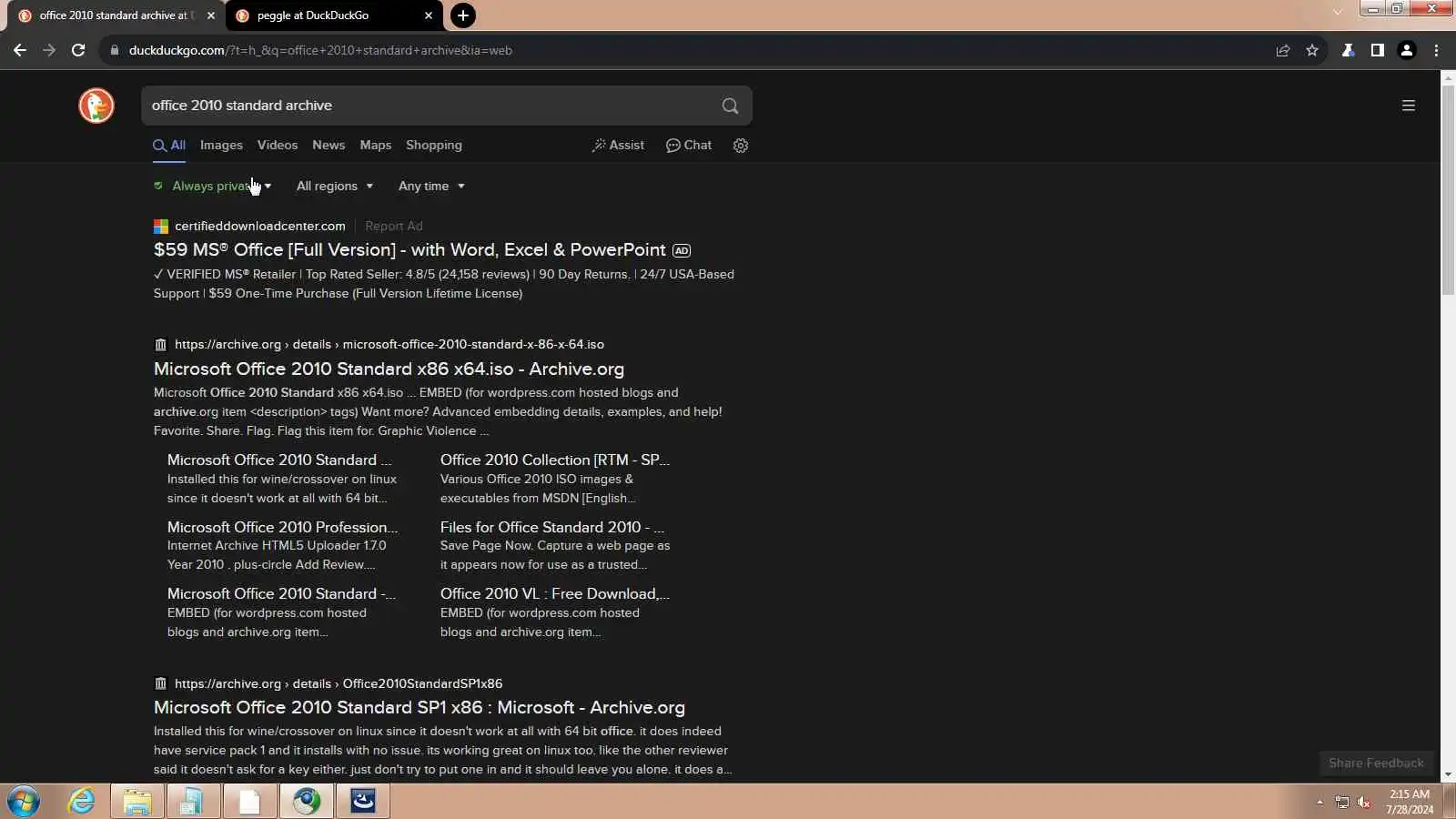Click the browser forward arrow
This screenshot has height=819, width=1456.
tap(49, 50)
